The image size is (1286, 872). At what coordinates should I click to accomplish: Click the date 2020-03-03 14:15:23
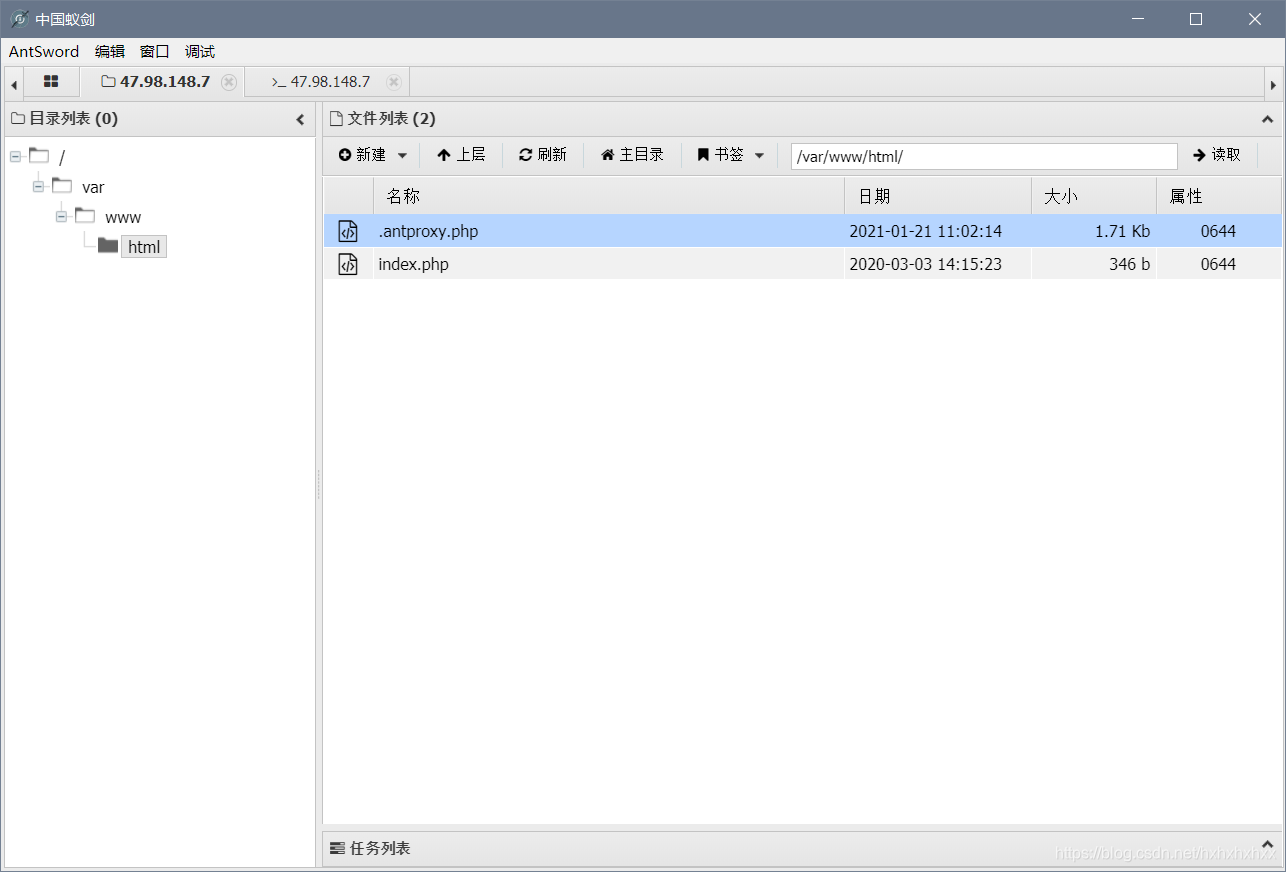pyautogui.click(x=925, y=264)
